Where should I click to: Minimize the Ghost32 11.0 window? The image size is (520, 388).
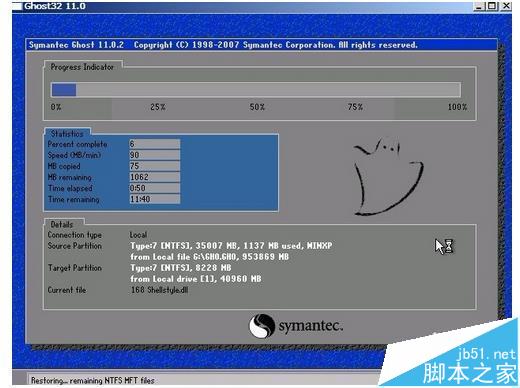click(x=479, y=6)
